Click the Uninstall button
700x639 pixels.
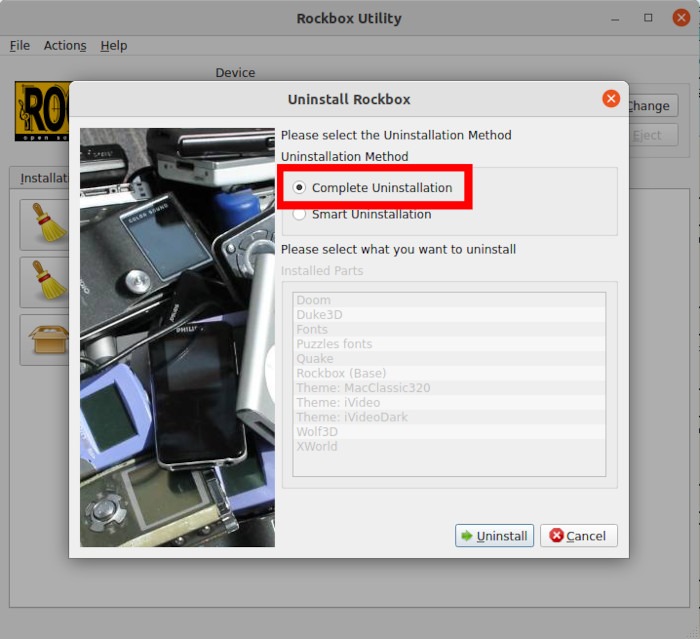pos(494,535)
